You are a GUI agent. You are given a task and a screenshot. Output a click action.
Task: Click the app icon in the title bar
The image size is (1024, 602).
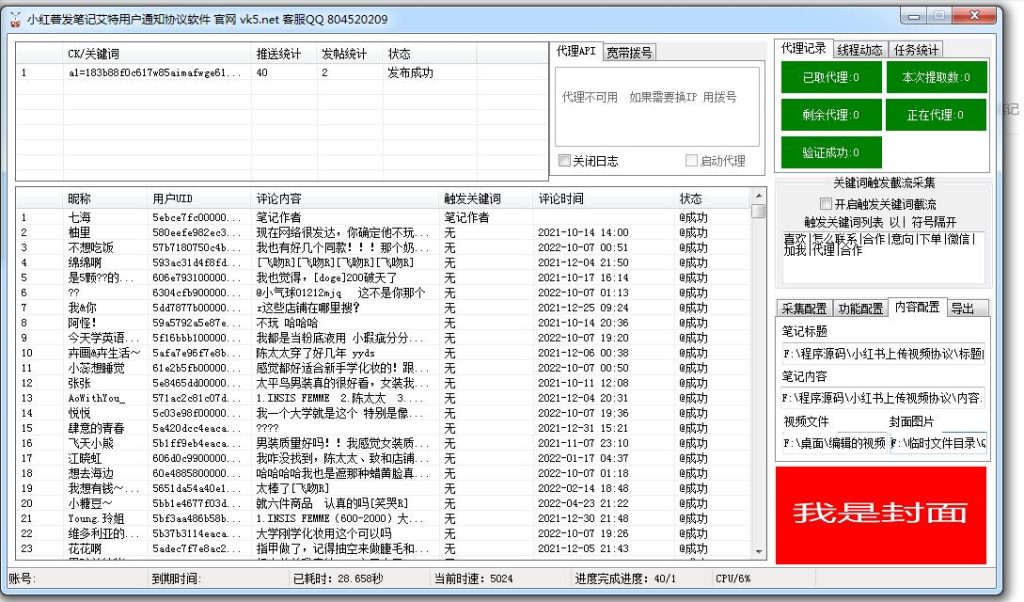point(14,19)
